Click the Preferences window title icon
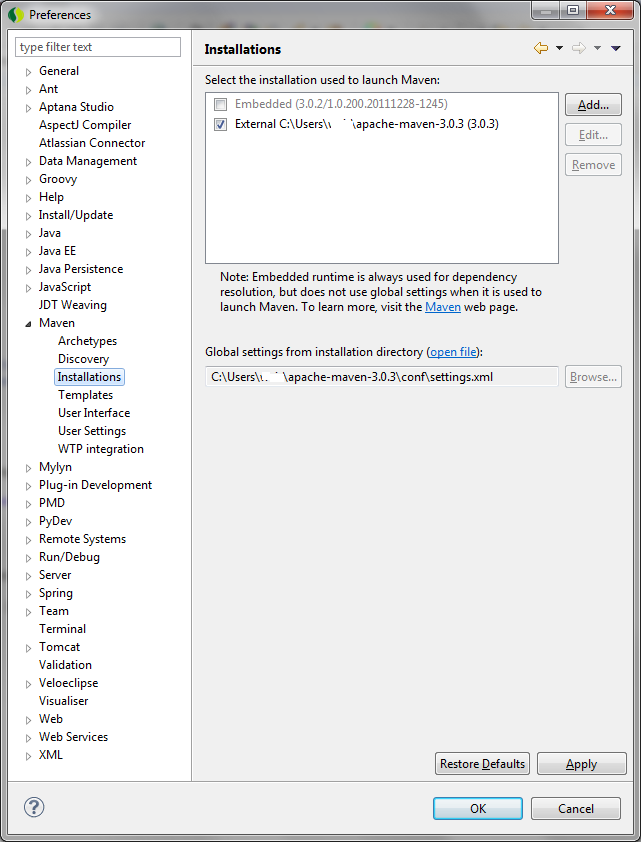This screenshot has width=641, height=842. pos(16,15)
